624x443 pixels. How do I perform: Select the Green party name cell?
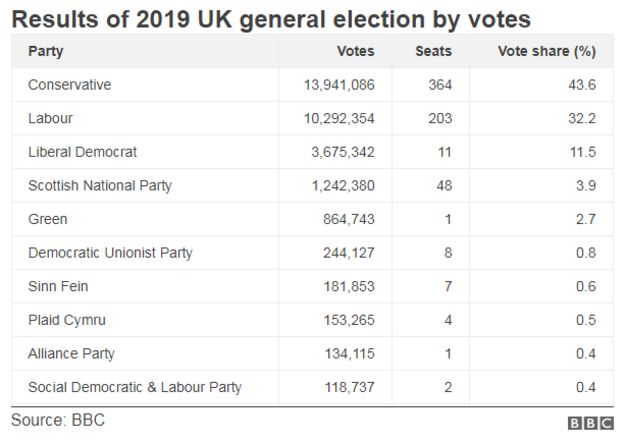pyautogui.click(x=48, y=219)
